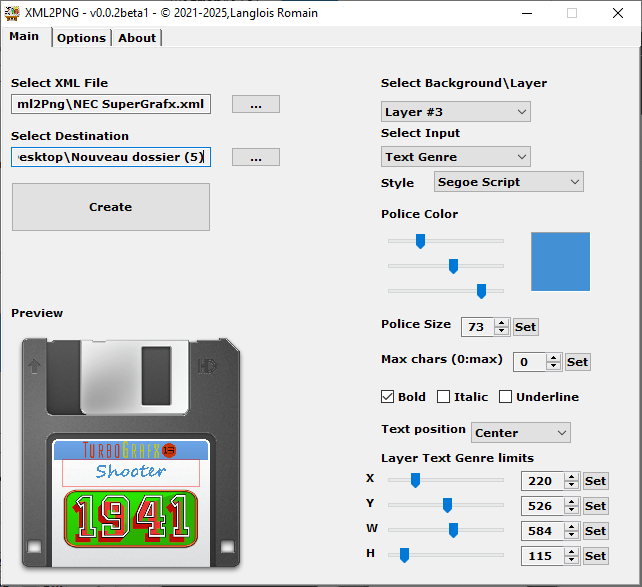Click the floppy disk preview image
Viewport: 642px width, 587px height.
point(131,453)
